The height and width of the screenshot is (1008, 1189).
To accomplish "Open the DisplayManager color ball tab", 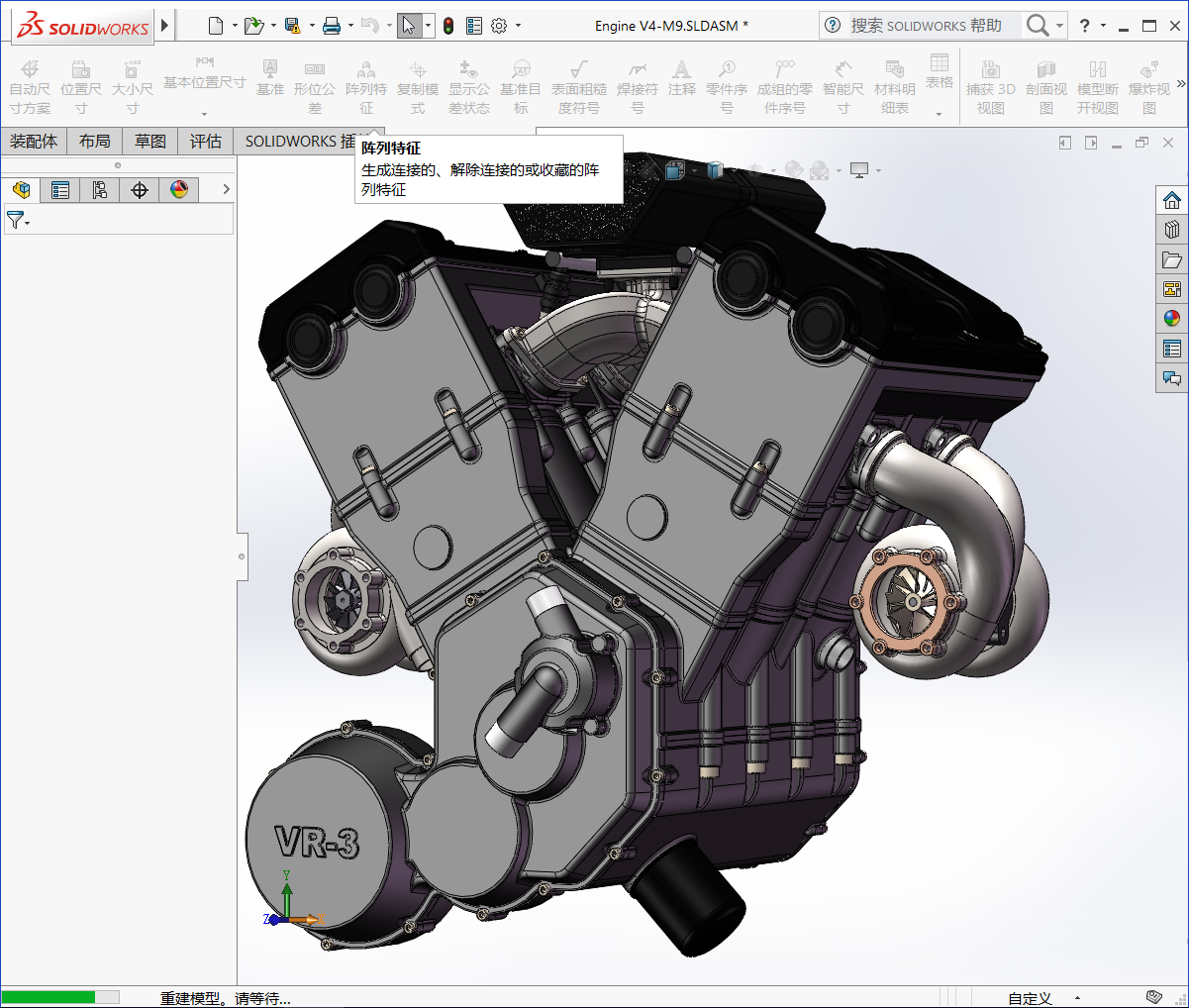I will [x=179, y=190].
